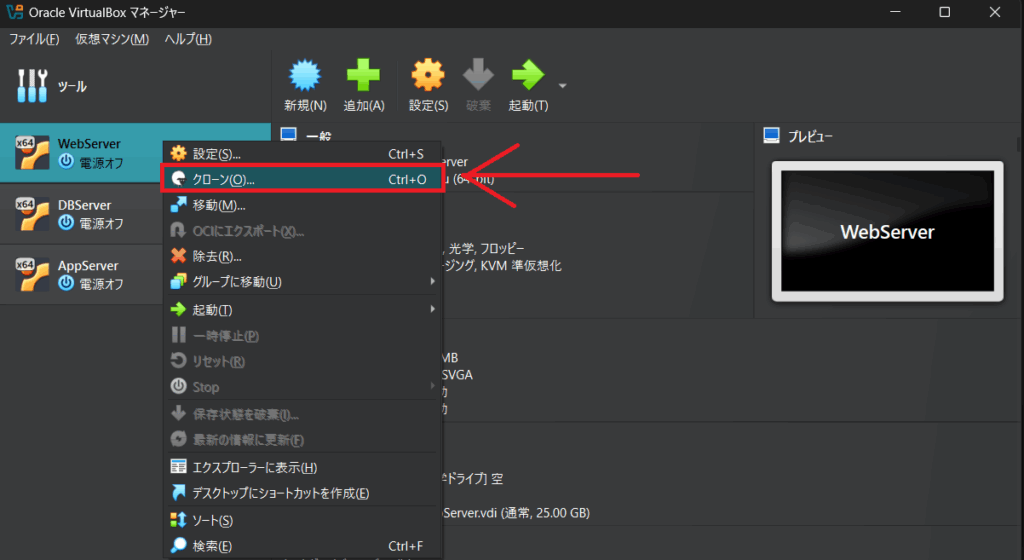Click the red X remove icon in context menu

point(178,256)
